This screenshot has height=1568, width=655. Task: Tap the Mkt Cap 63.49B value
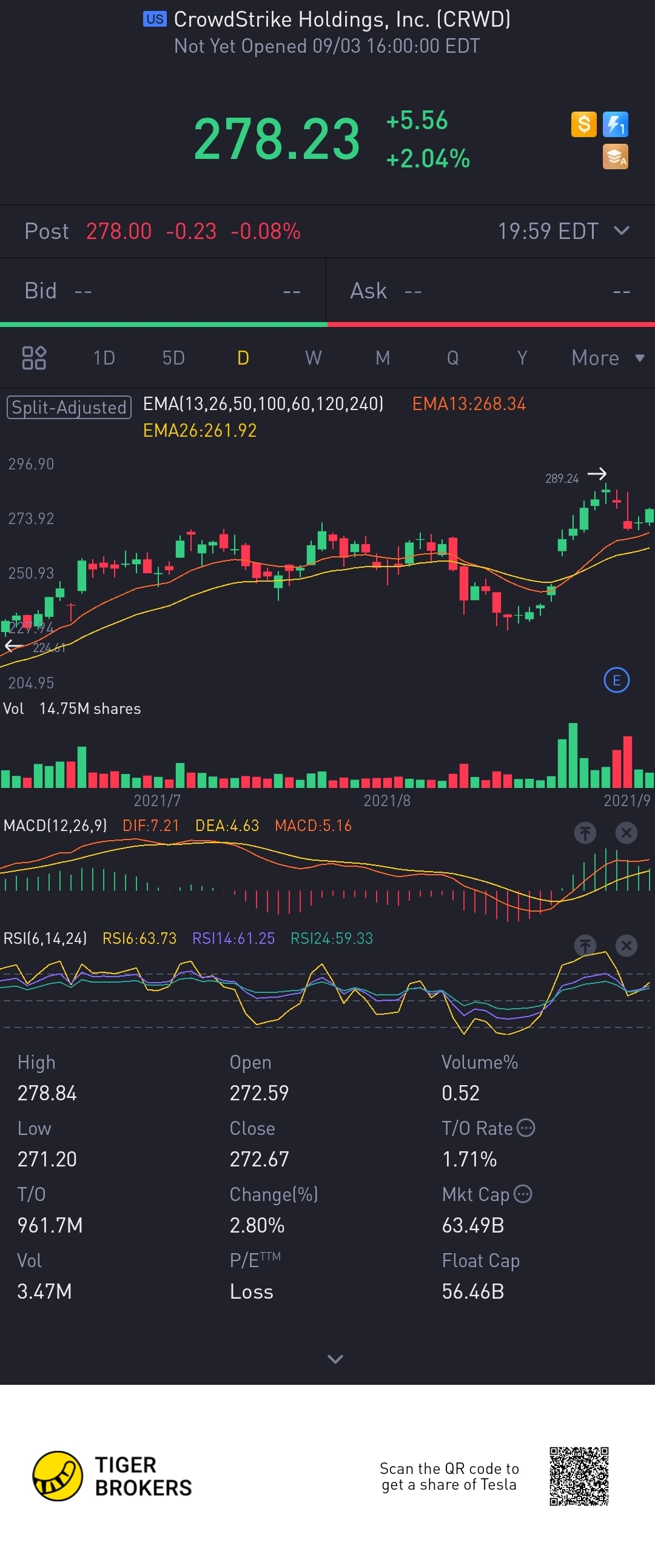pyautogui.click(x=473, y=1225)
